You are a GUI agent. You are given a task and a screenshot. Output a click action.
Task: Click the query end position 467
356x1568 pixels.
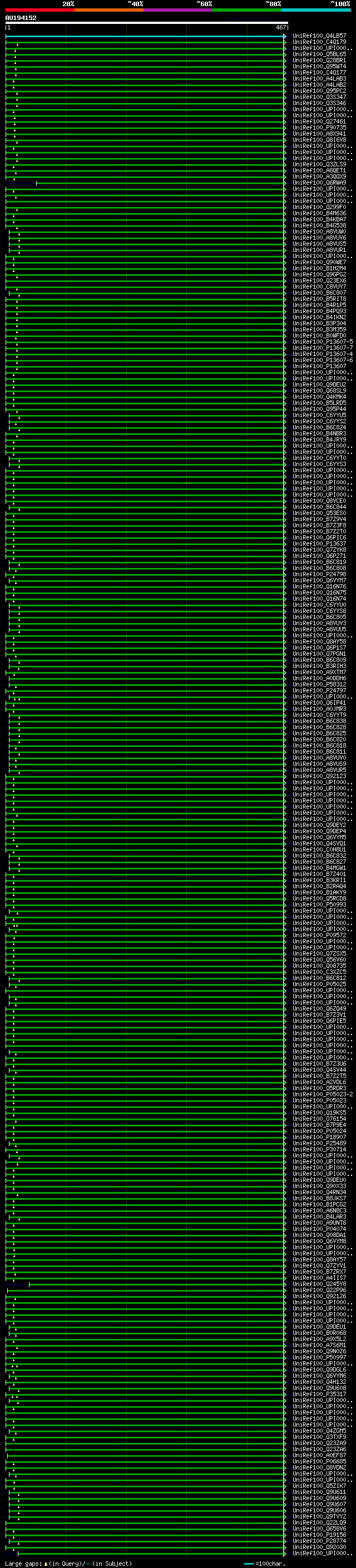(x=280, y=27)
